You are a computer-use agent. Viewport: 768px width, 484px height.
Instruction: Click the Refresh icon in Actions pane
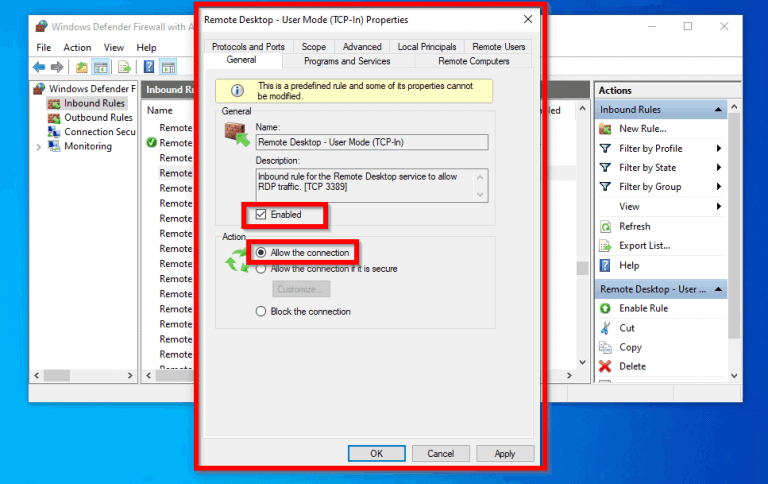(605, 226)
